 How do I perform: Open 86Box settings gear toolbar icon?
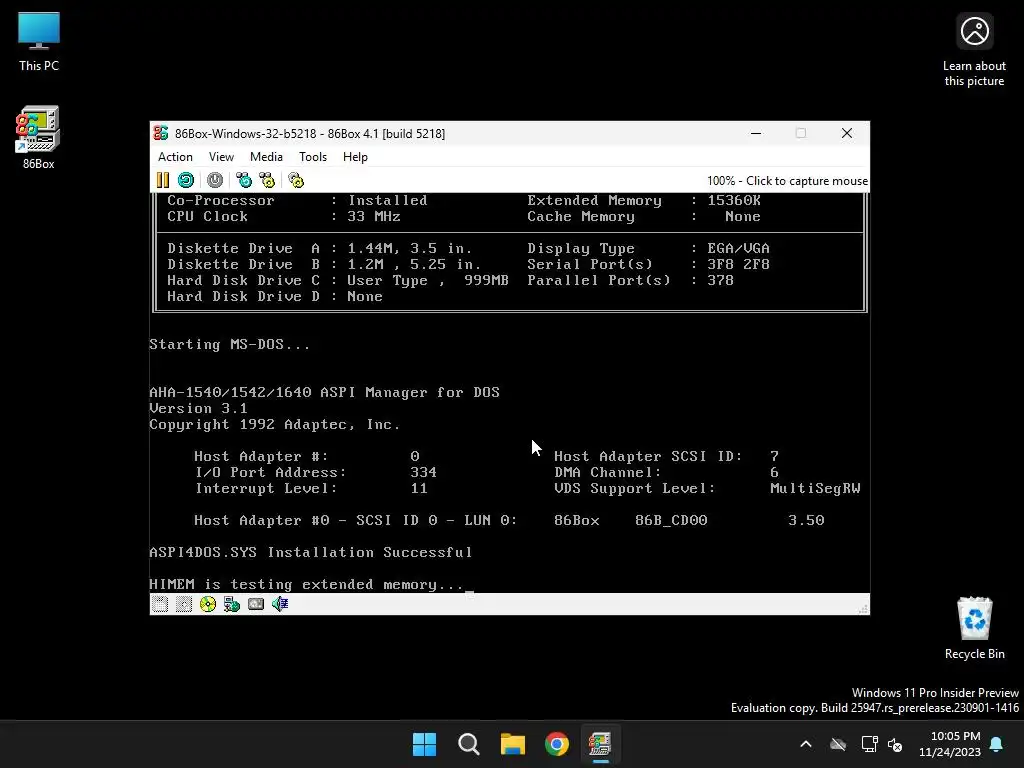[x=296, y=180]
